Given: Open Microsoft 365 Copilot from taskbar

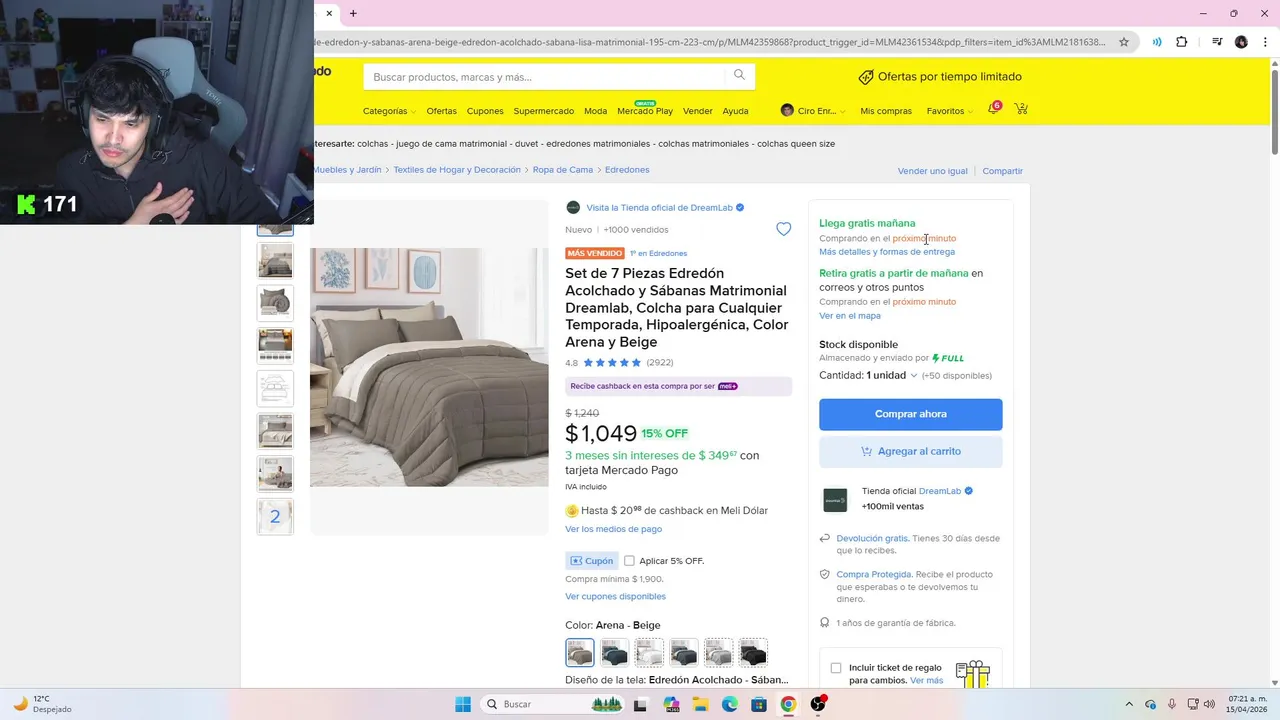Looking at the screenshot, I should tap(671, 704).
